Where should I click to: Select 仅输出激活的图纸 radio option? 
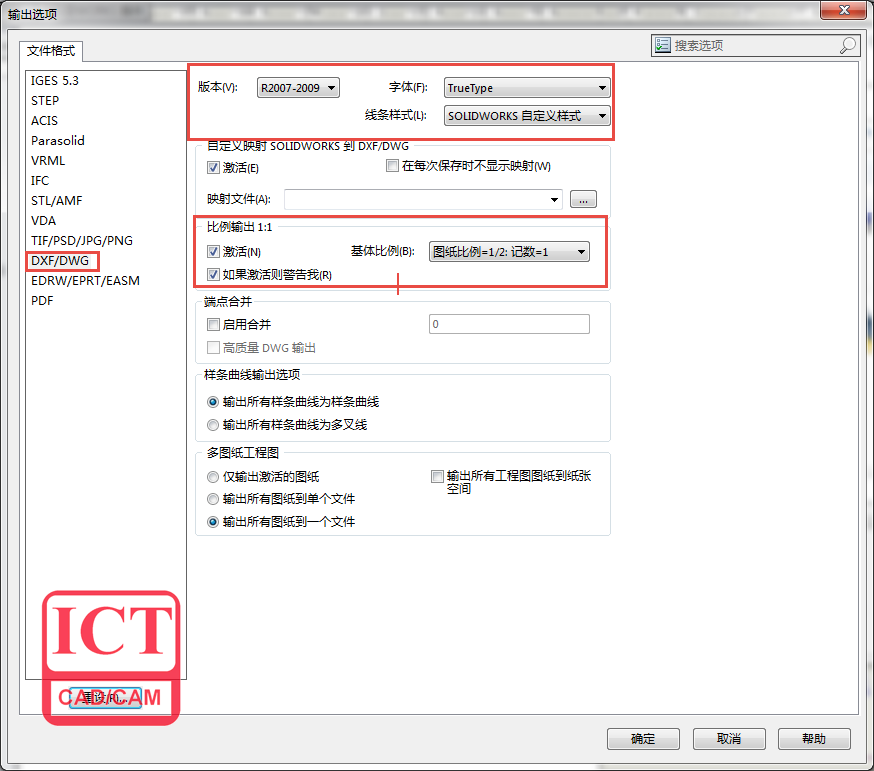click(x=213, y=477)
